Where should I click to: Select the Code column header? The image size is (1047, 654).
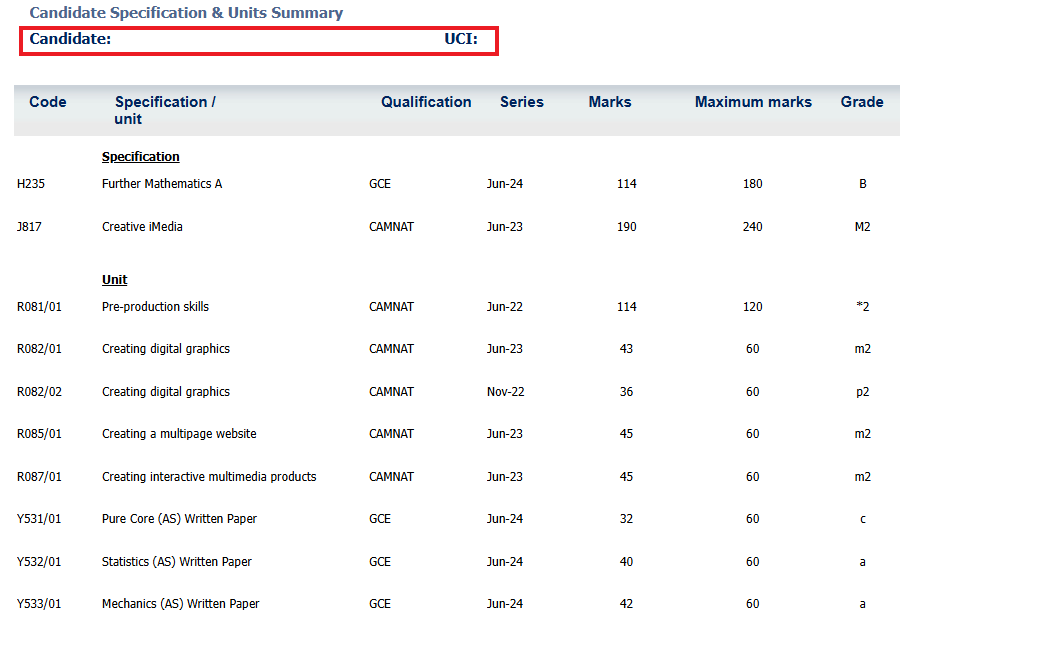point(47,102)
